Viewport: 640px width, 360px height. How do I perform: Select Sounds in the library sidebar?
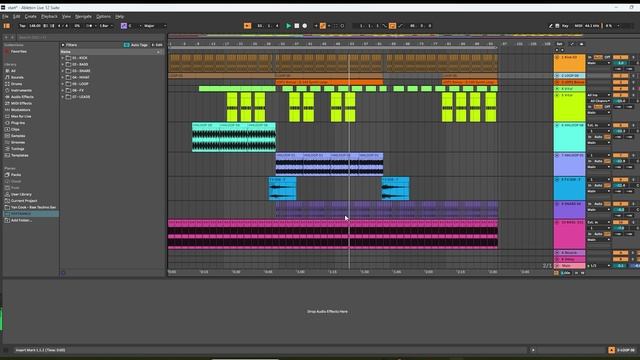pos(17,77)
